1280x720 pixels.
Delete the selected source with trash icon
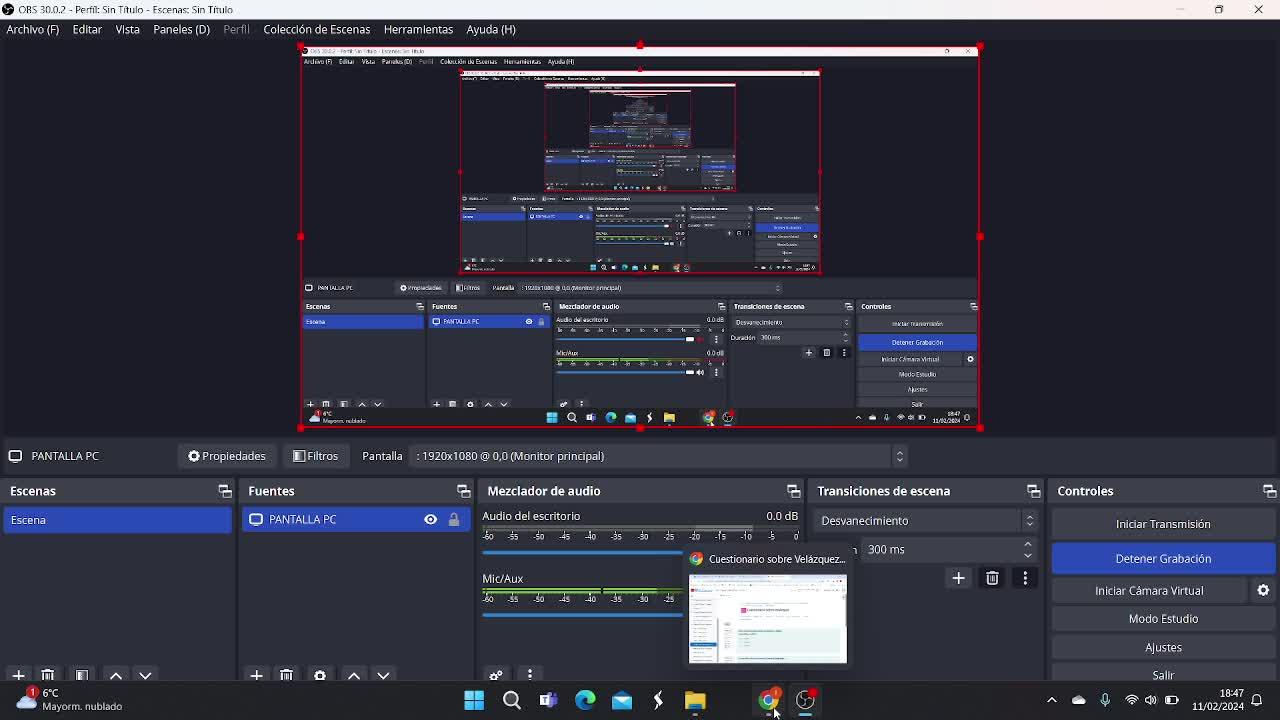coord(286,676)
